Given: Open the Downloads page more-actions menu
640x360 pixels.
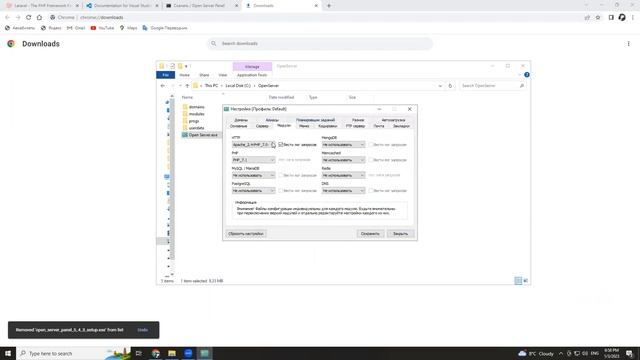Looking at the screenshot, I should click(629, 44).
